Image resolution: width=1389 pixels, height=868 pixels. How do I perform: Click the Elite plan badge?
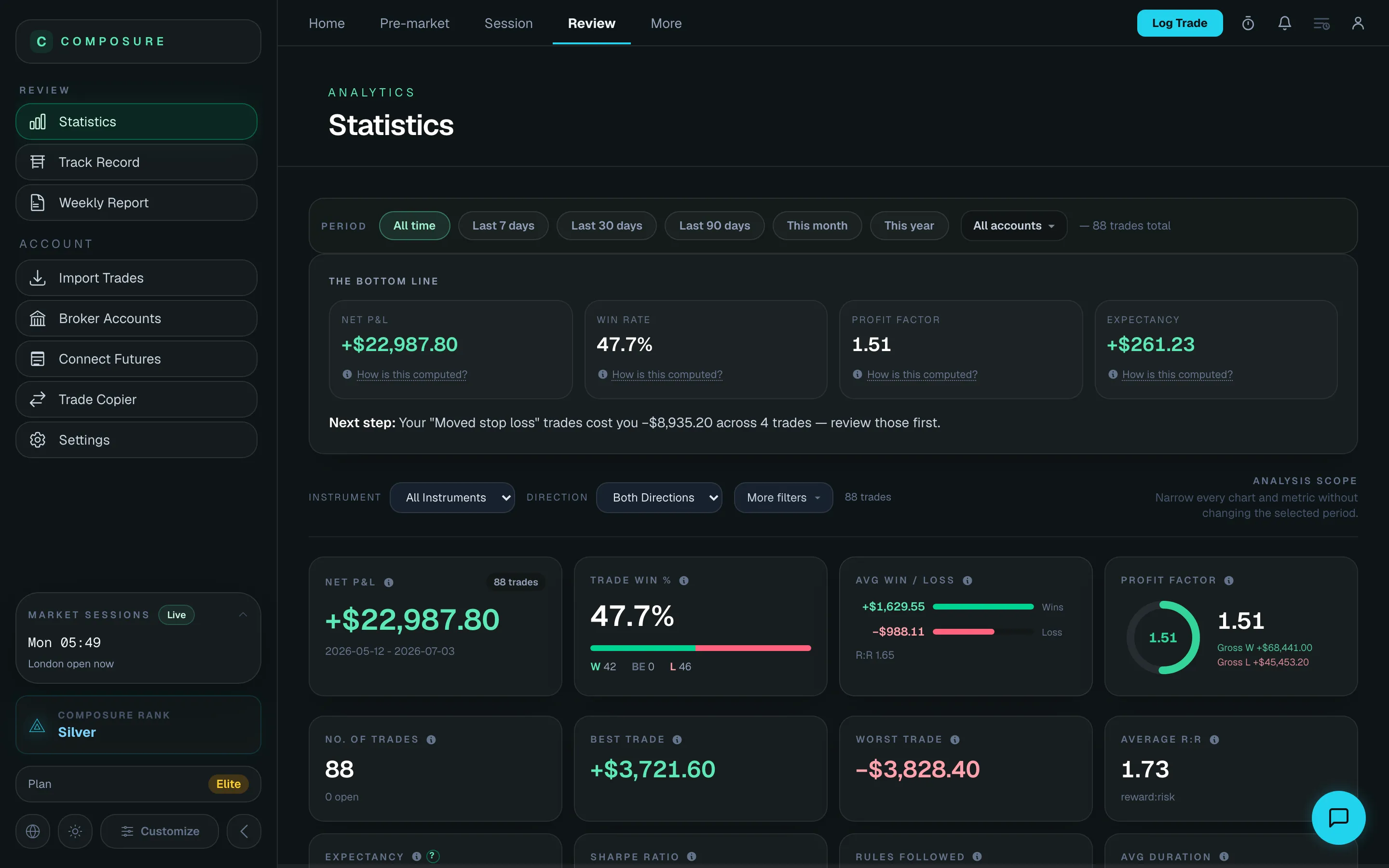point(229,784)
